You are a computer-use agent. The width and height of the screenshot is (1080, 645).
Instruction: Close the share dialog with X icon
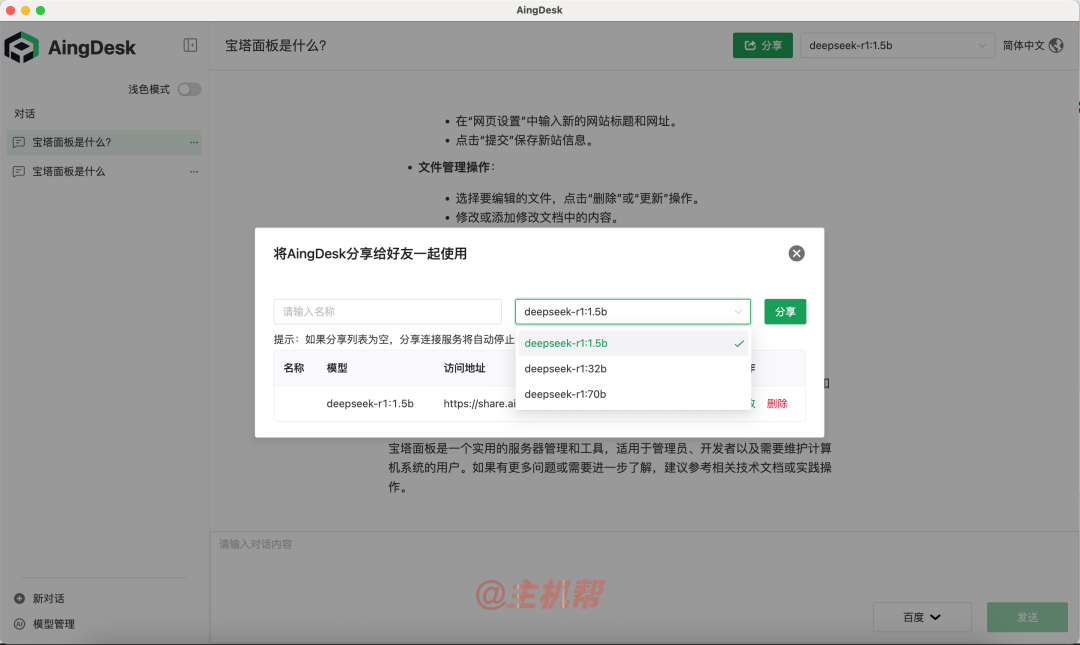[x=796, y=254]
